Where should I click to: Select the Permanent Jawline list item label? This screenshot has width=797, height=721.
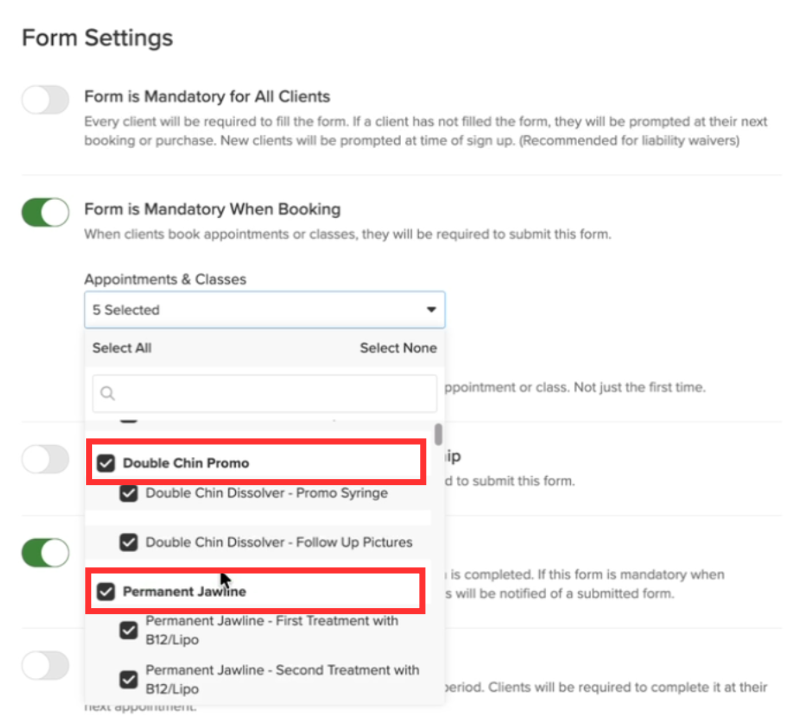(185, 592)
